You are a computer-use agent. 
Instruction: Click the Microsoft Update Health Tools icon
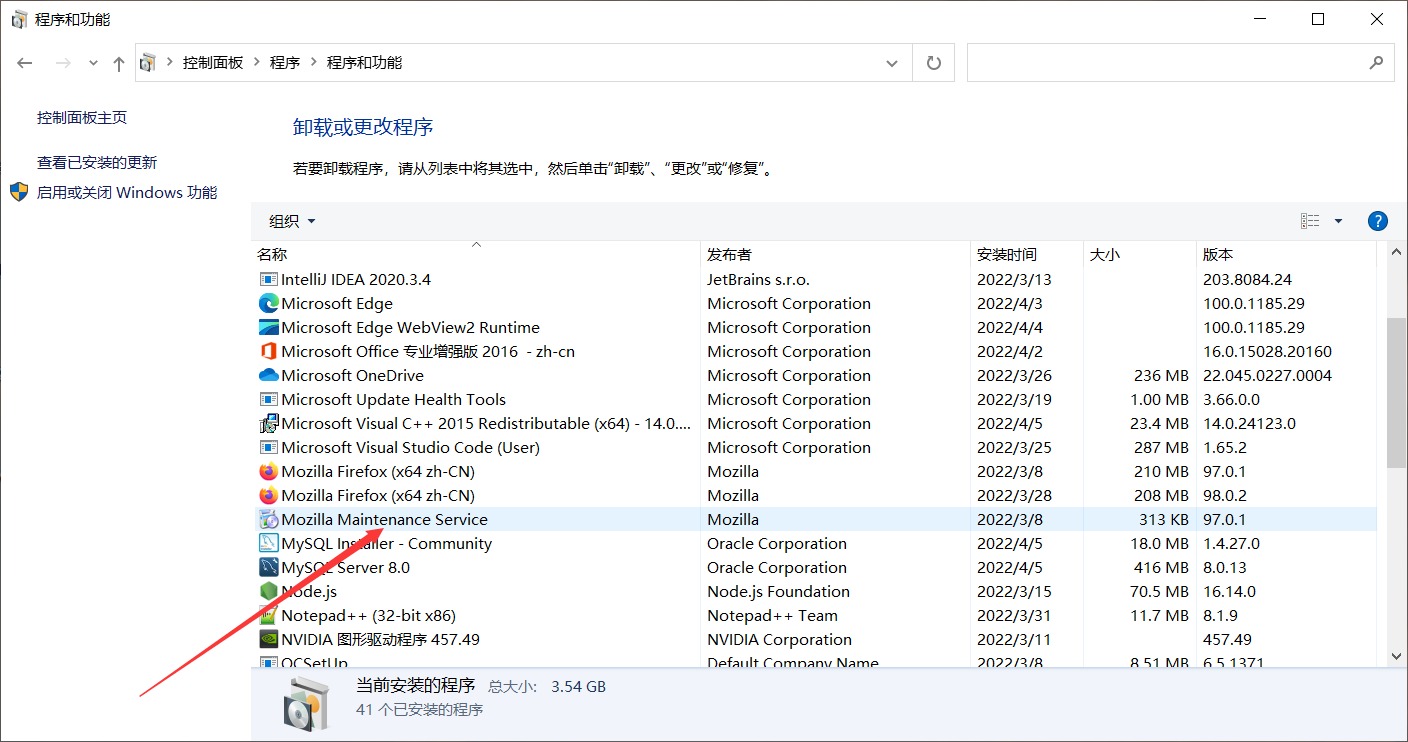pyautogui.click(x=268, y=400)
